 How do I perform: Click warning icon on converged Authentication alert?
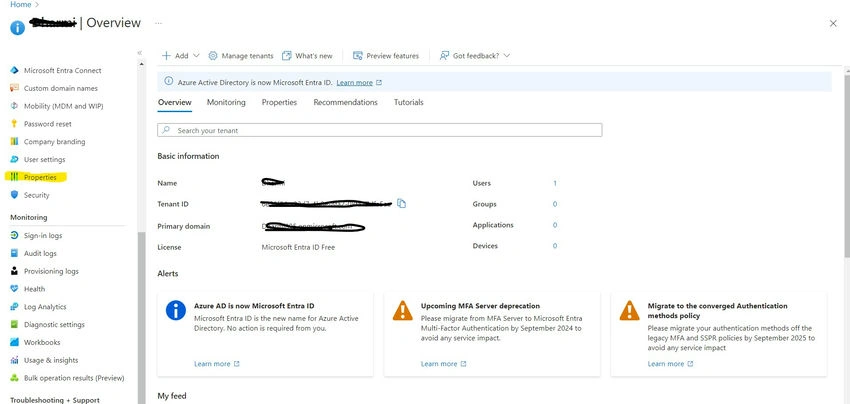pos(629,311)
